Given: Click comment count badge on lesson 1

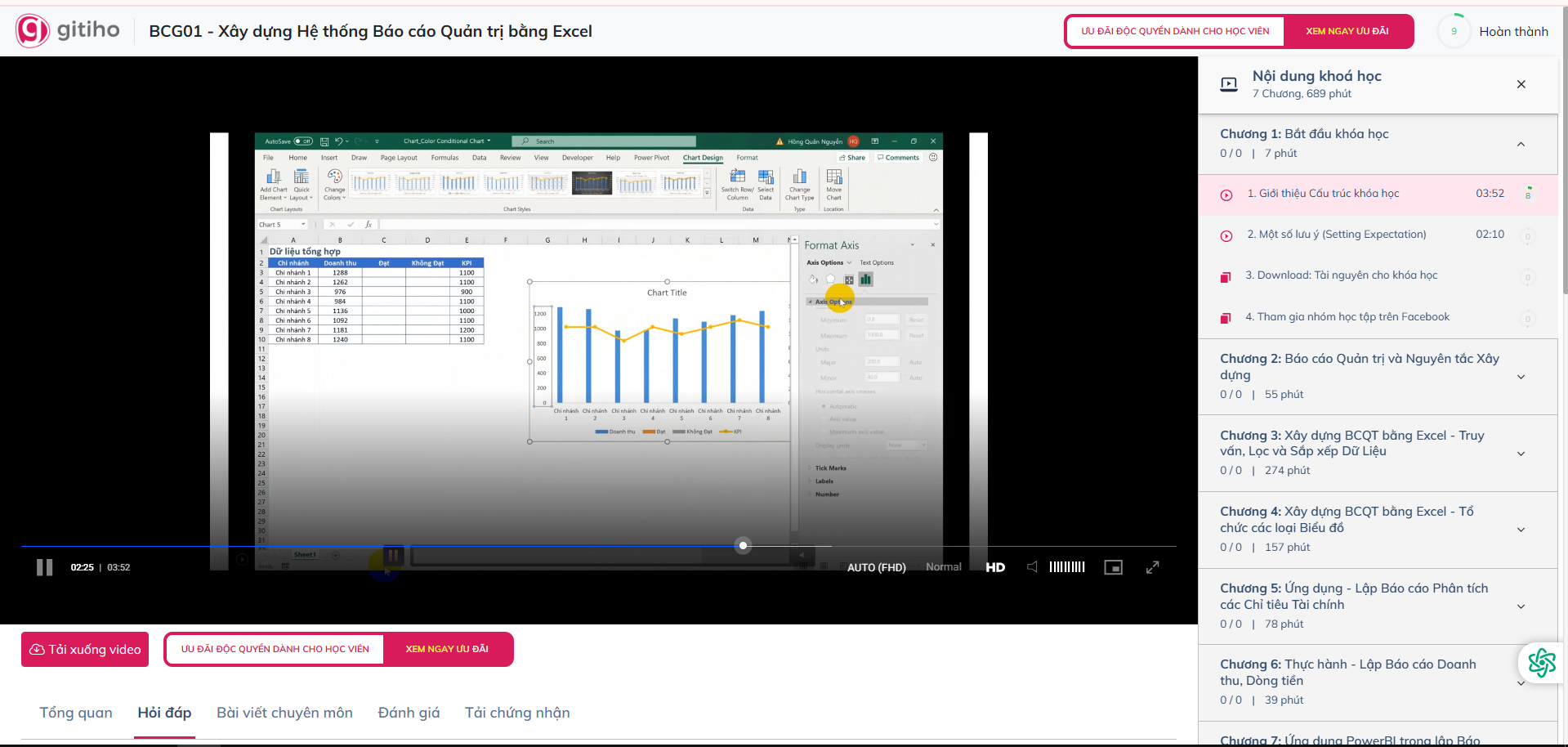Looking at the screenshot, I should click(x=1528, y=195).
